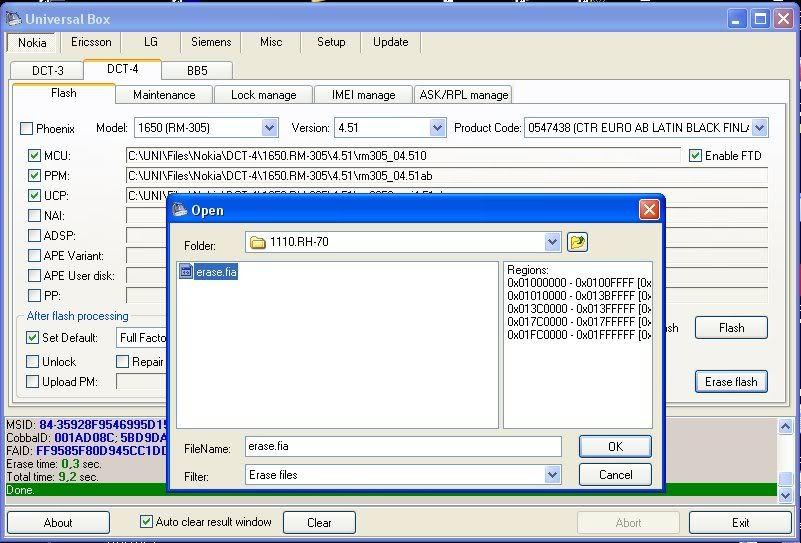Screen dimensions: 801x543
Task: Close the Open dialog
Action: (x=649, y=209)
